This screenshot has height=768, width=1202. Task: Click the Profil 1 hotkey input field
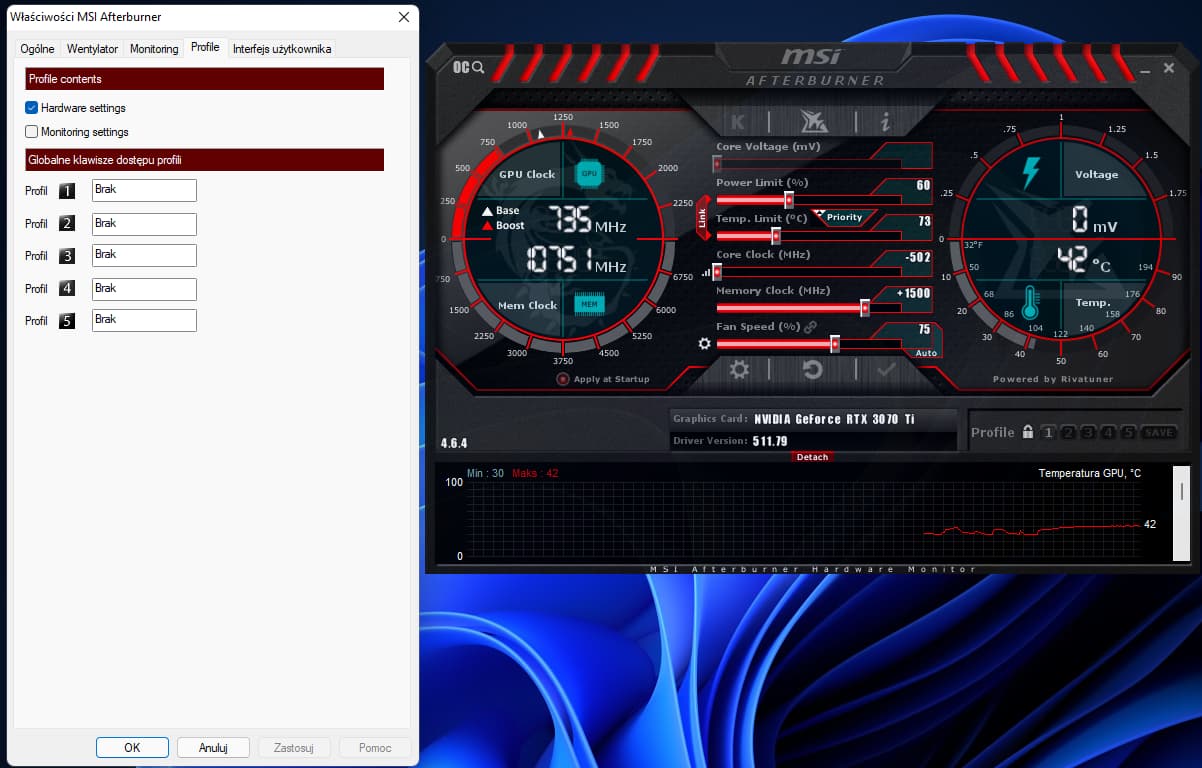[x=144, y=191]
